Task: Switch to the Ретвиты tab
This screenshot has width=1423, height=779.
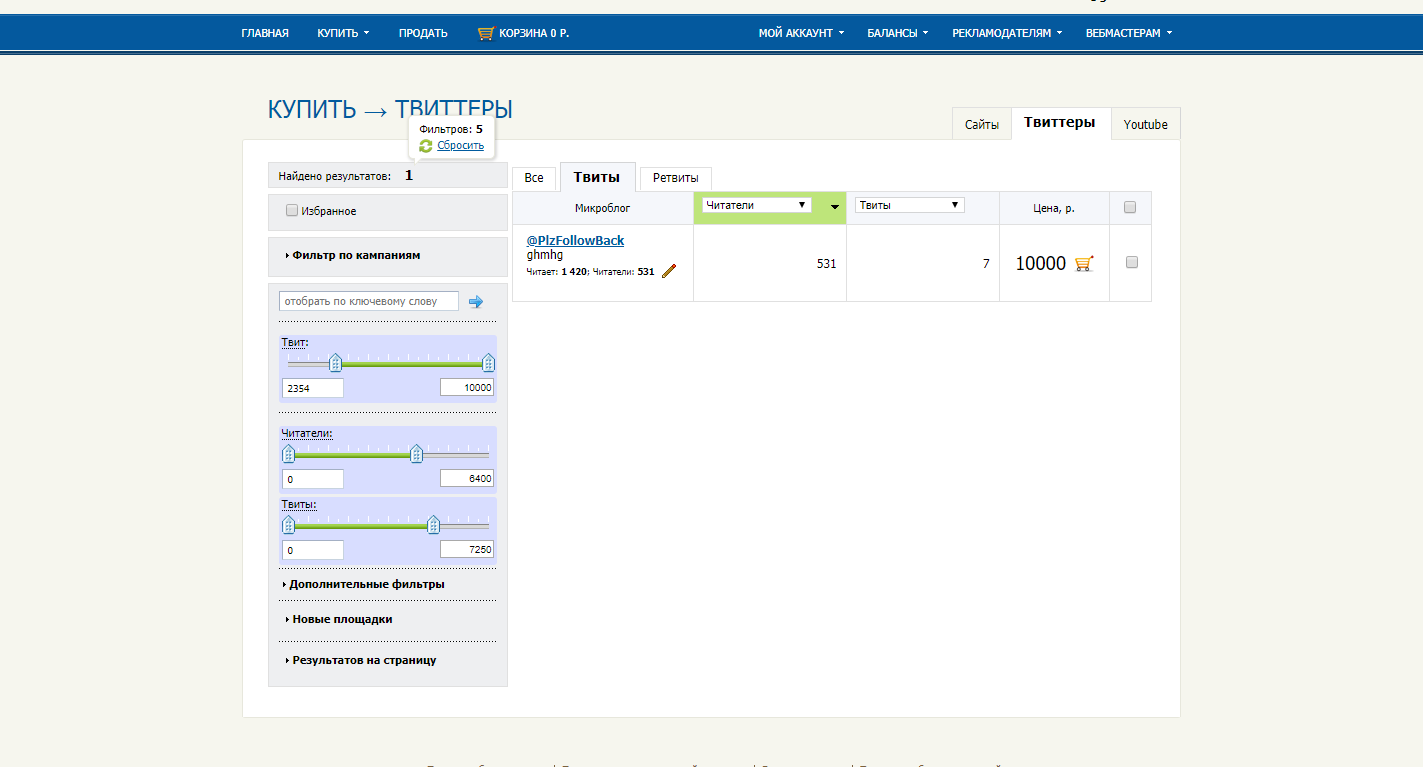Action: pos(675,178)
